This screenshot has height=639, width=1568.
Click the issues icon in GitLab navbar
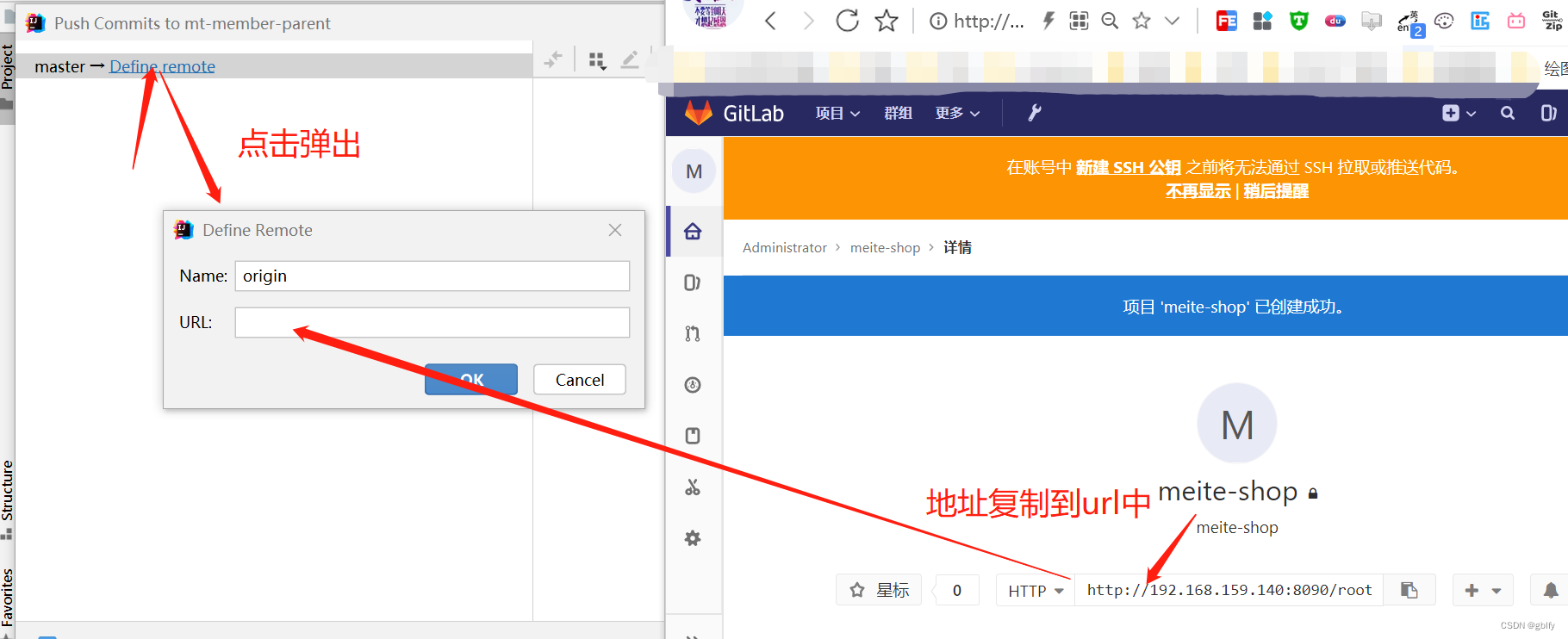1548,113
